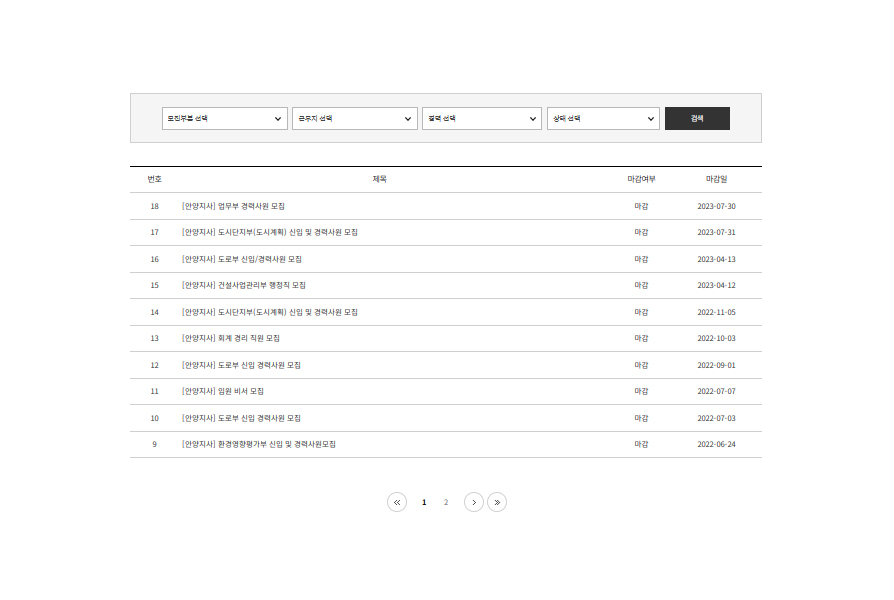
Task: Open post 18 업무부 경력사원 모집
Action: click(x=233, y=206)
